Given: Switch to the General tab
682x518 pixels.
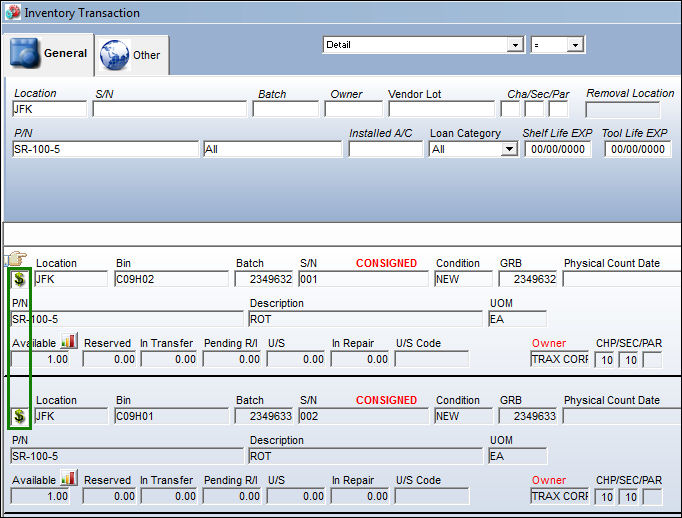Looking at the screenshot, I should click(48, 54).
